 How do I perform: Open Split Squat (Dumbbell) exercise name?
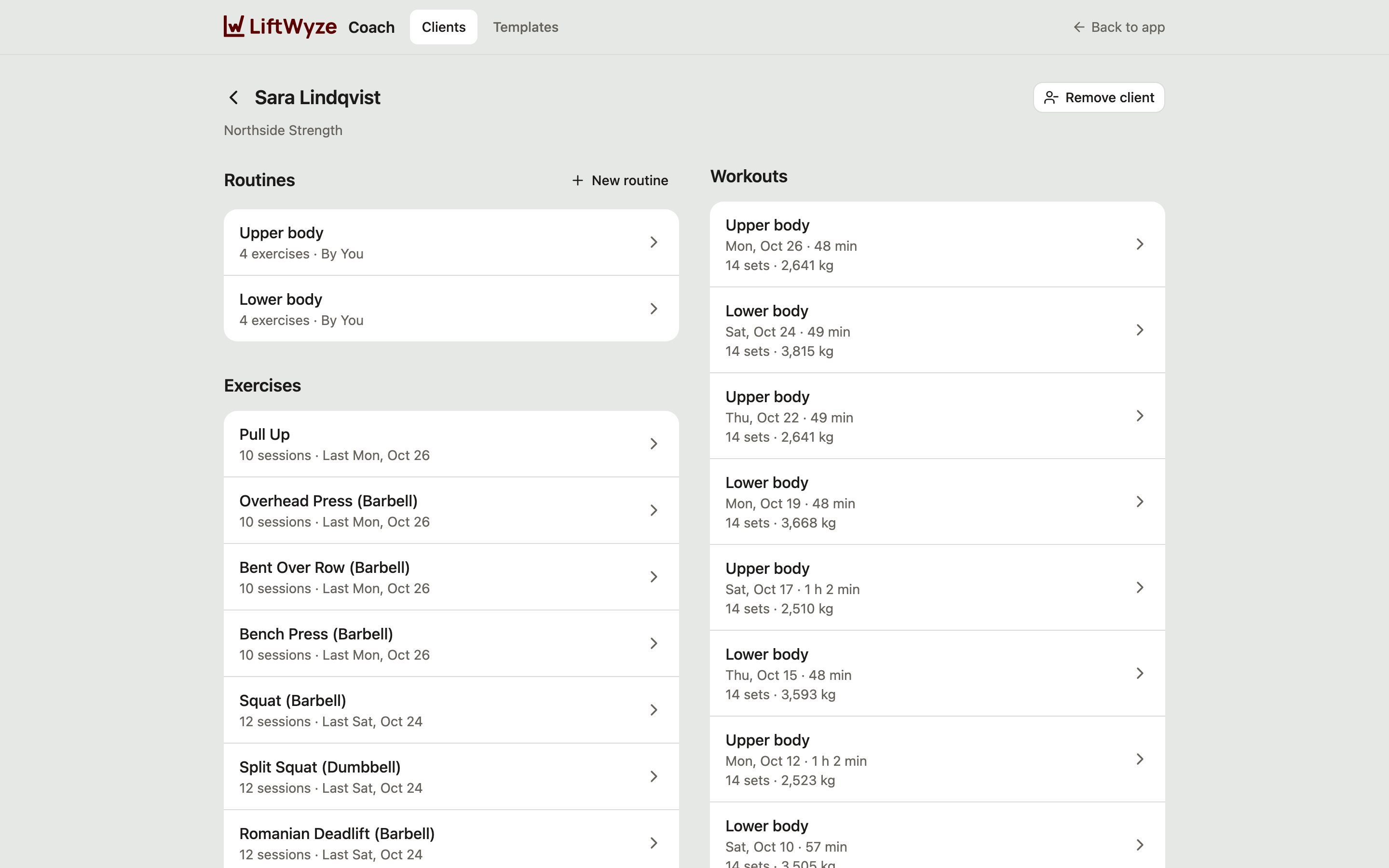(320, 768)
